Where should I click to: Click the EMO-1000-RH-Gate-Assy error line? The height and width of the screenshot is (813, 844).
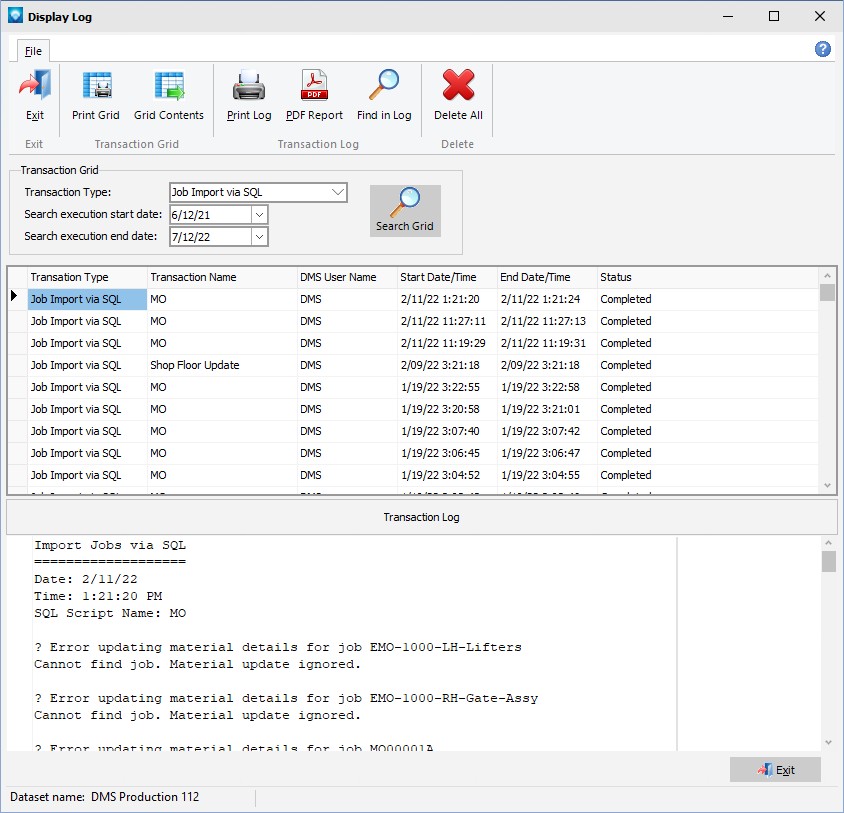[x=286, y=698]
